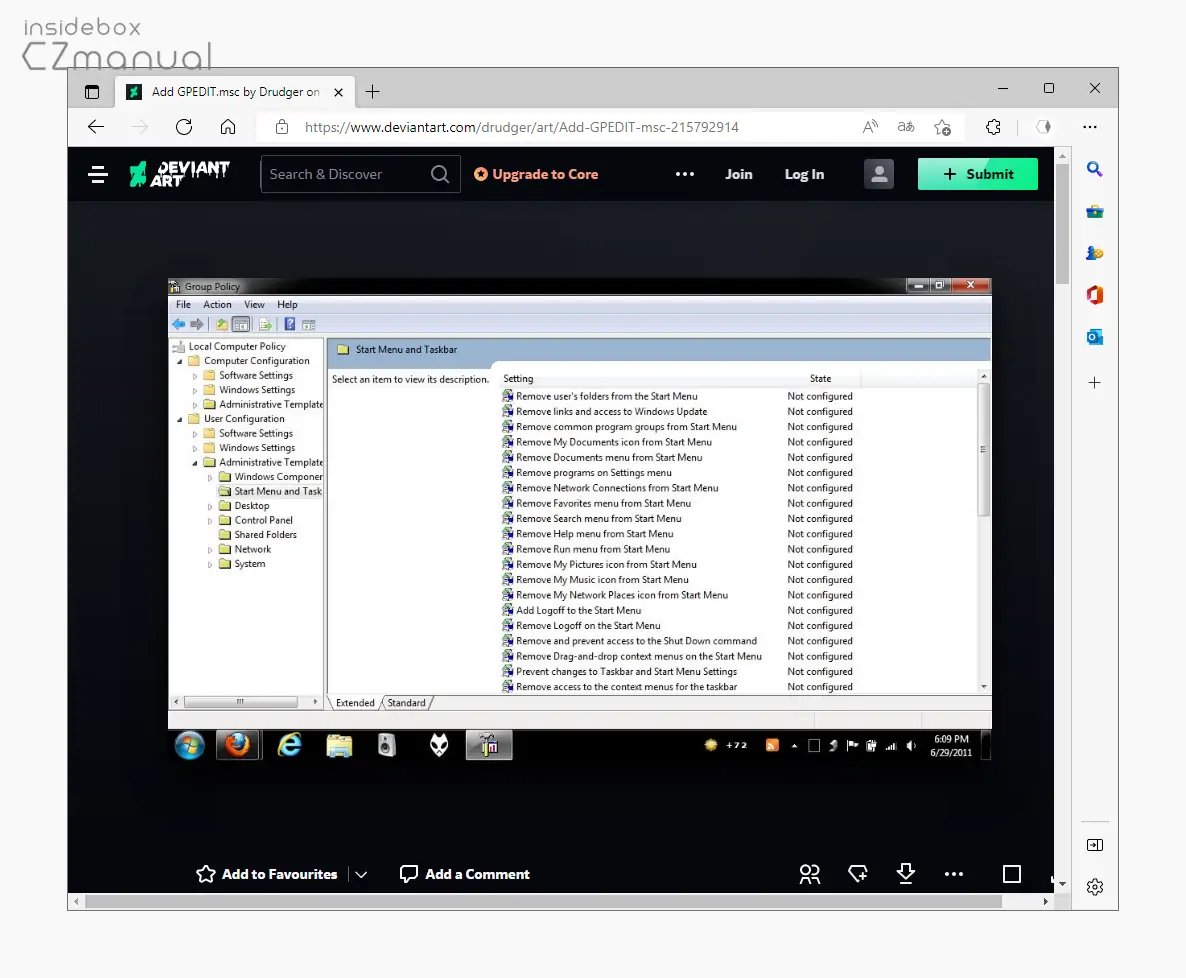This screenshot has height=978, width=1186.
Task: Click the Search & Discover input field
Action: tap(345, 174)
